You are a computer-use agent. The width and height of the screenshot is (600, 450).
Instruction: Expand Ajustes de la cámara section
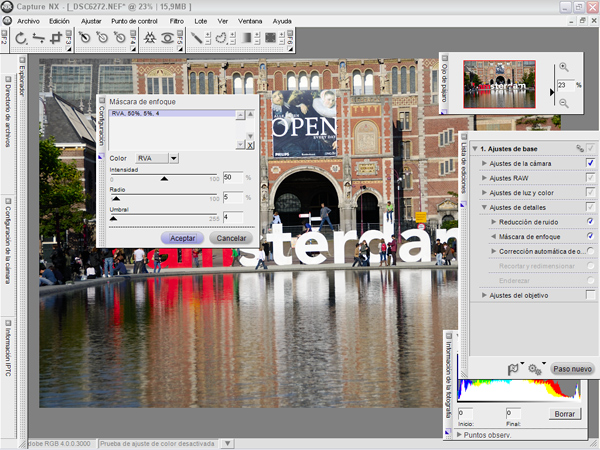[x=484, y=163]
